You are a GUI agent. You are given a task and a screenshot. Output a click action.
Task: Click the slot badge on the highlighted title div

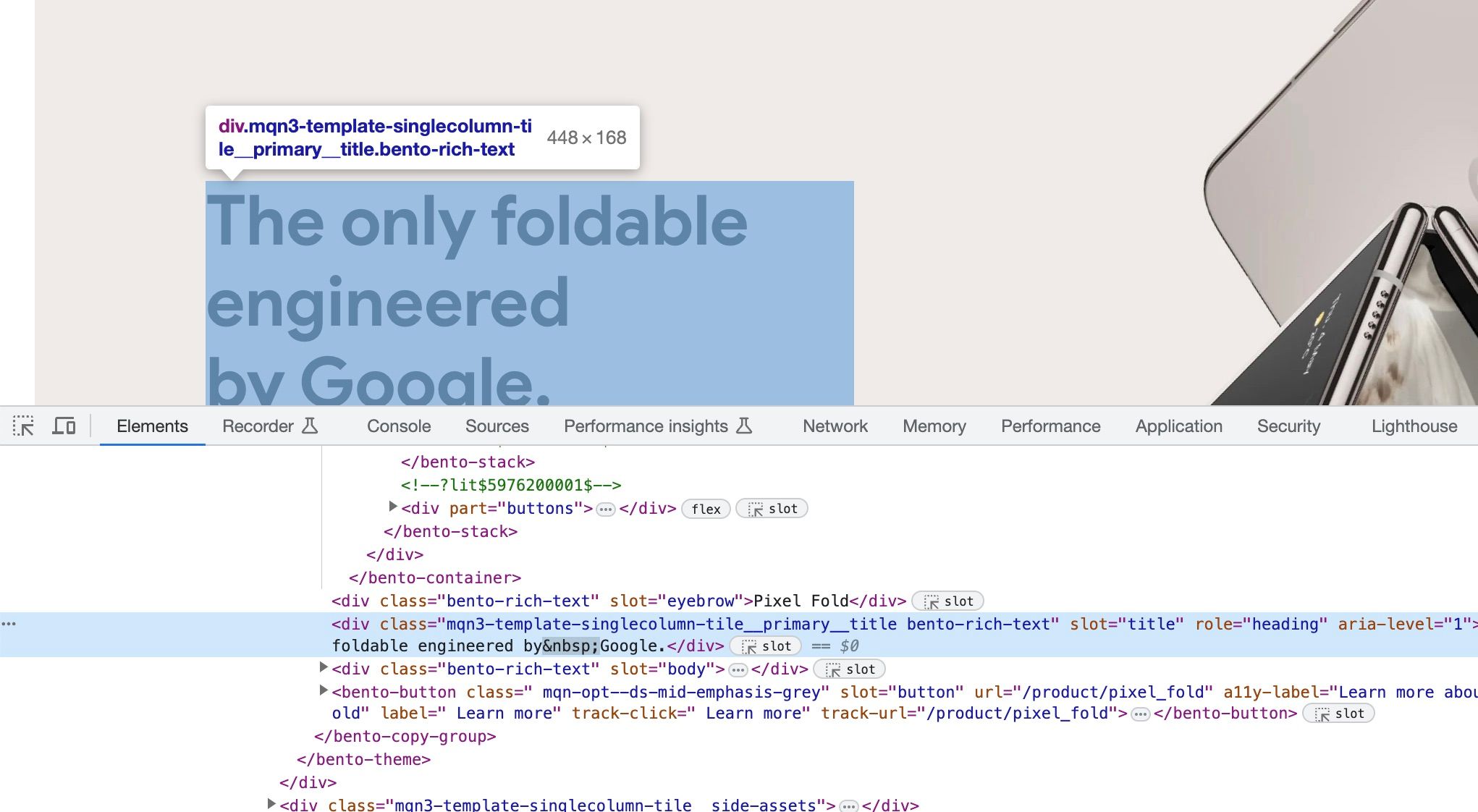click(x=767, y=646)
